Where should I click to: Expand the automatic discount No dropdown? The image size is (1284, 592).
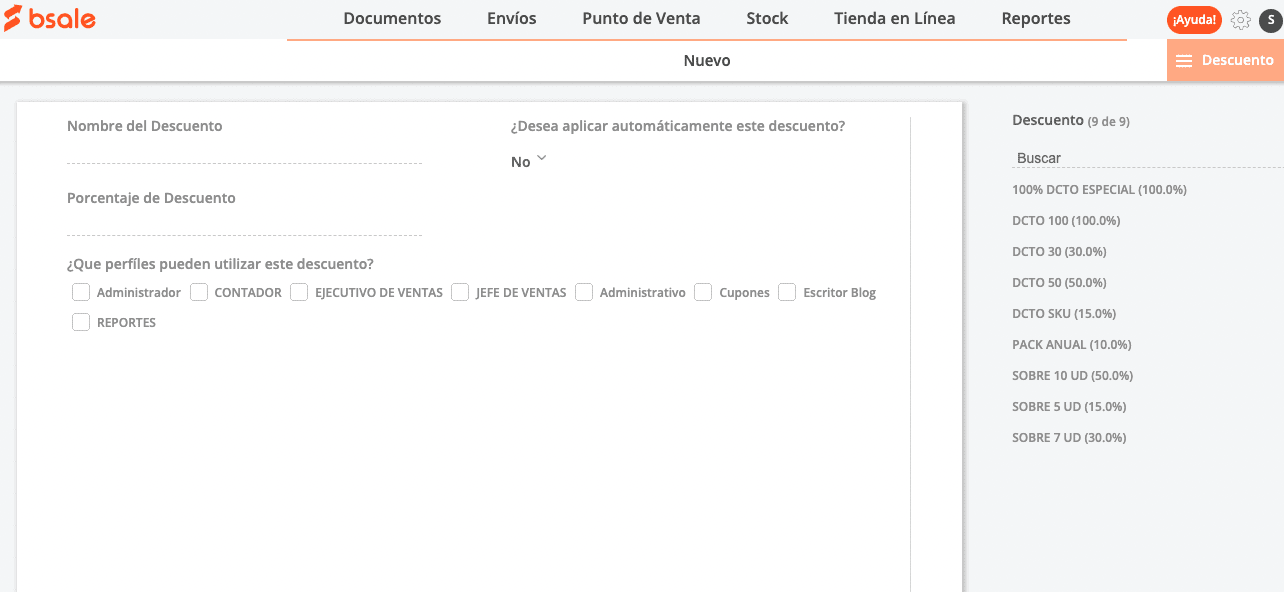(529, 161)
